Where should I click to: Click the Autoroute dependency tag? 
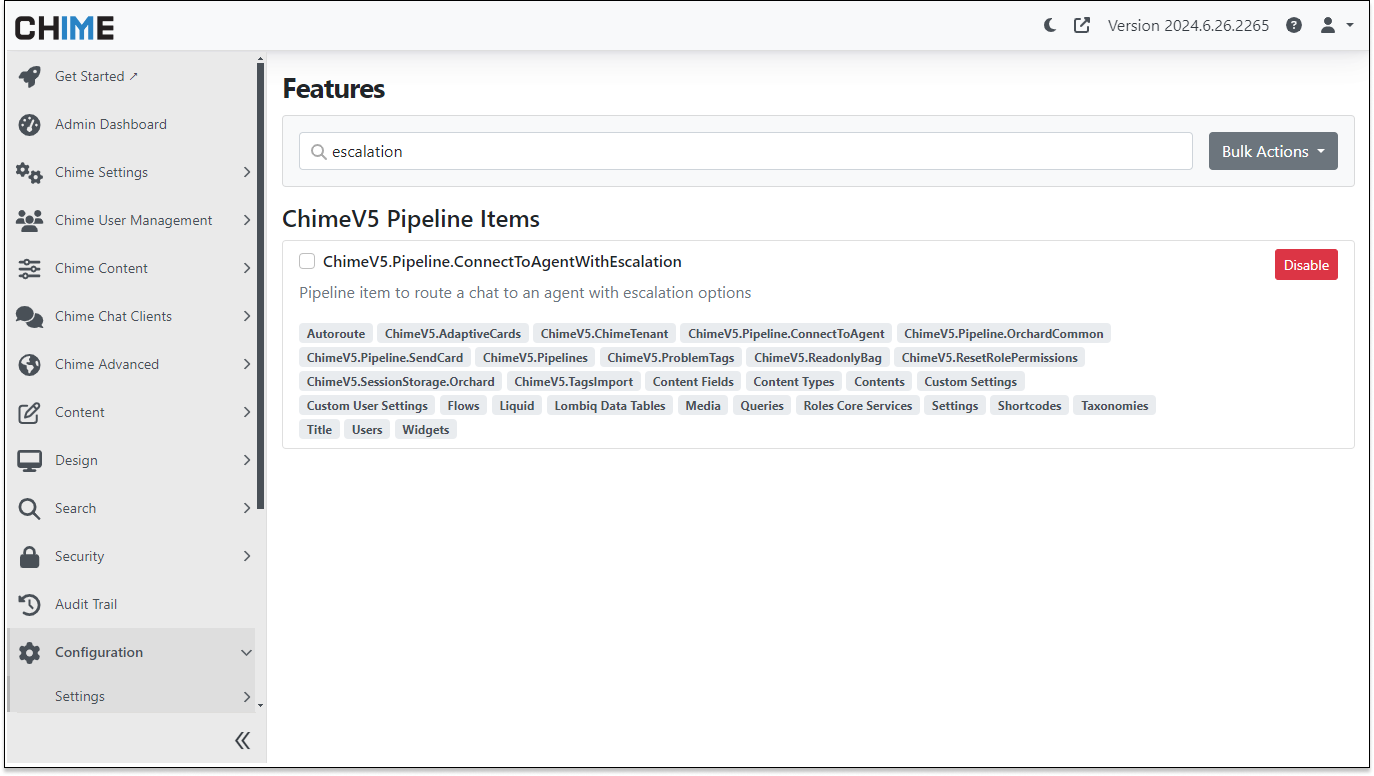(336, 333)
